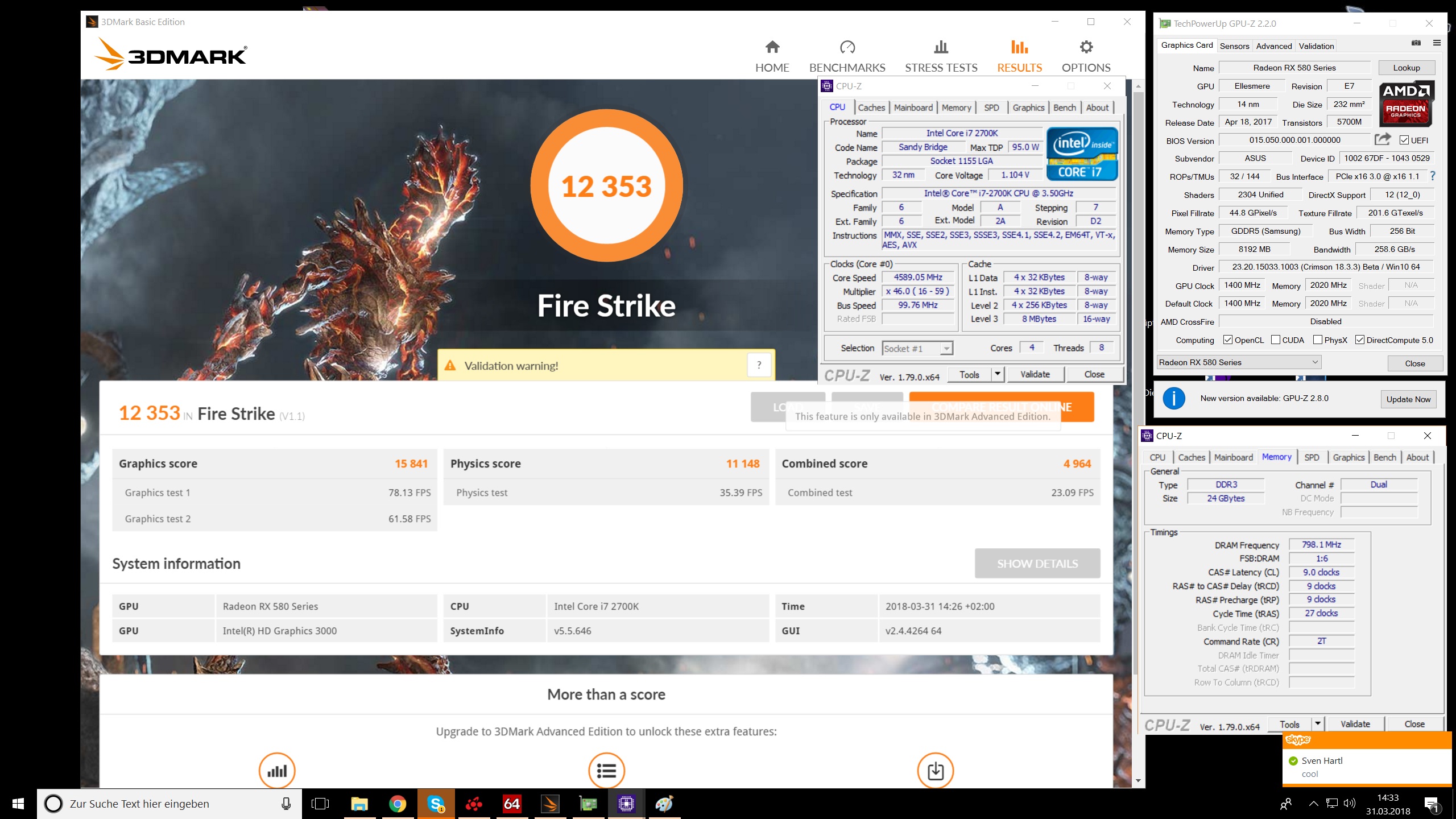Click Update Now in GPU-Z
The height and width of the screenshot is (819, 1456).
click(x=1408, y=399)
